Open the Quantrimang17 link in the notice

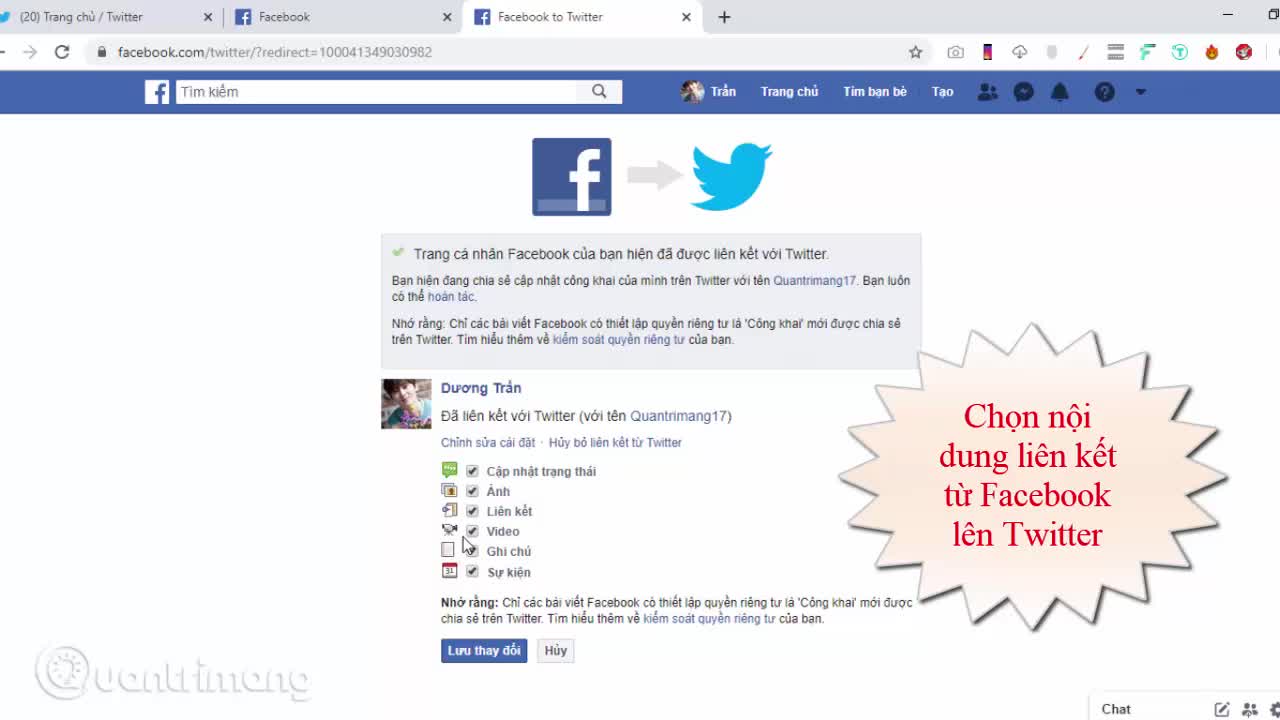(x=814, y=281)
